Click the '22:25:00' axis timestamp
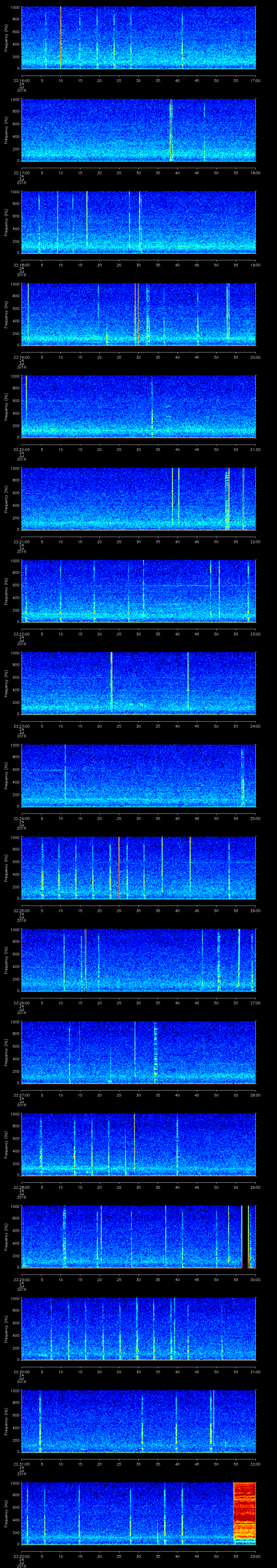The image size is (277, 1568). 21,910
